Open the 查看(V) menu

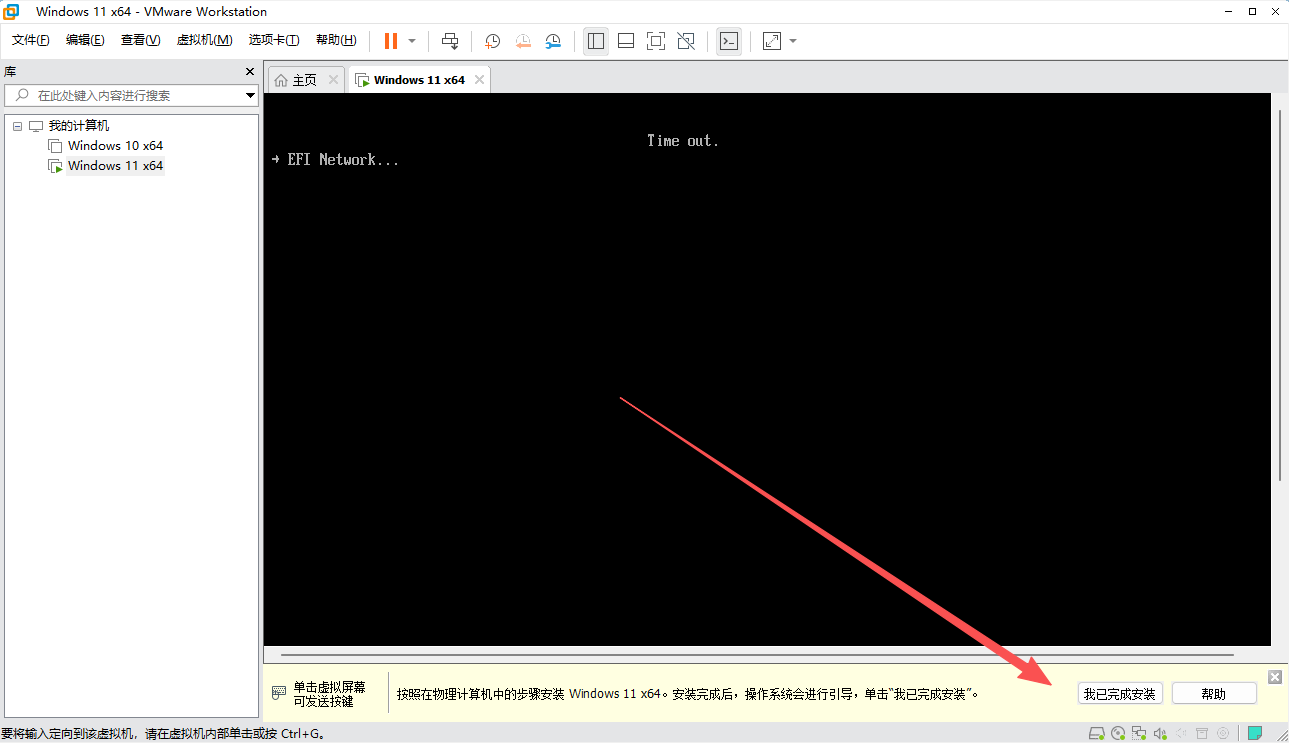pos(140,40)
